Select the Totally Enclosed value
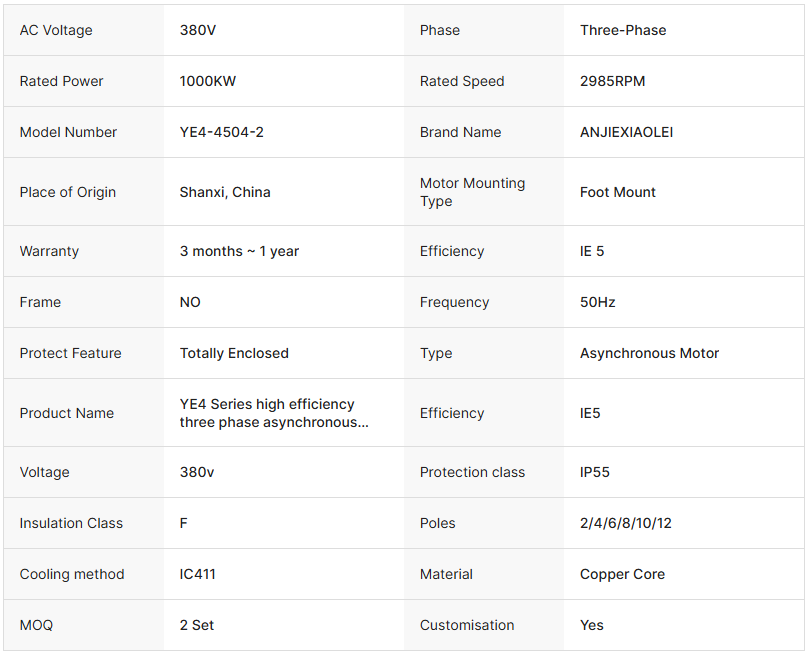The height and width of the screenshot is (661, 810). click(234, 353)
